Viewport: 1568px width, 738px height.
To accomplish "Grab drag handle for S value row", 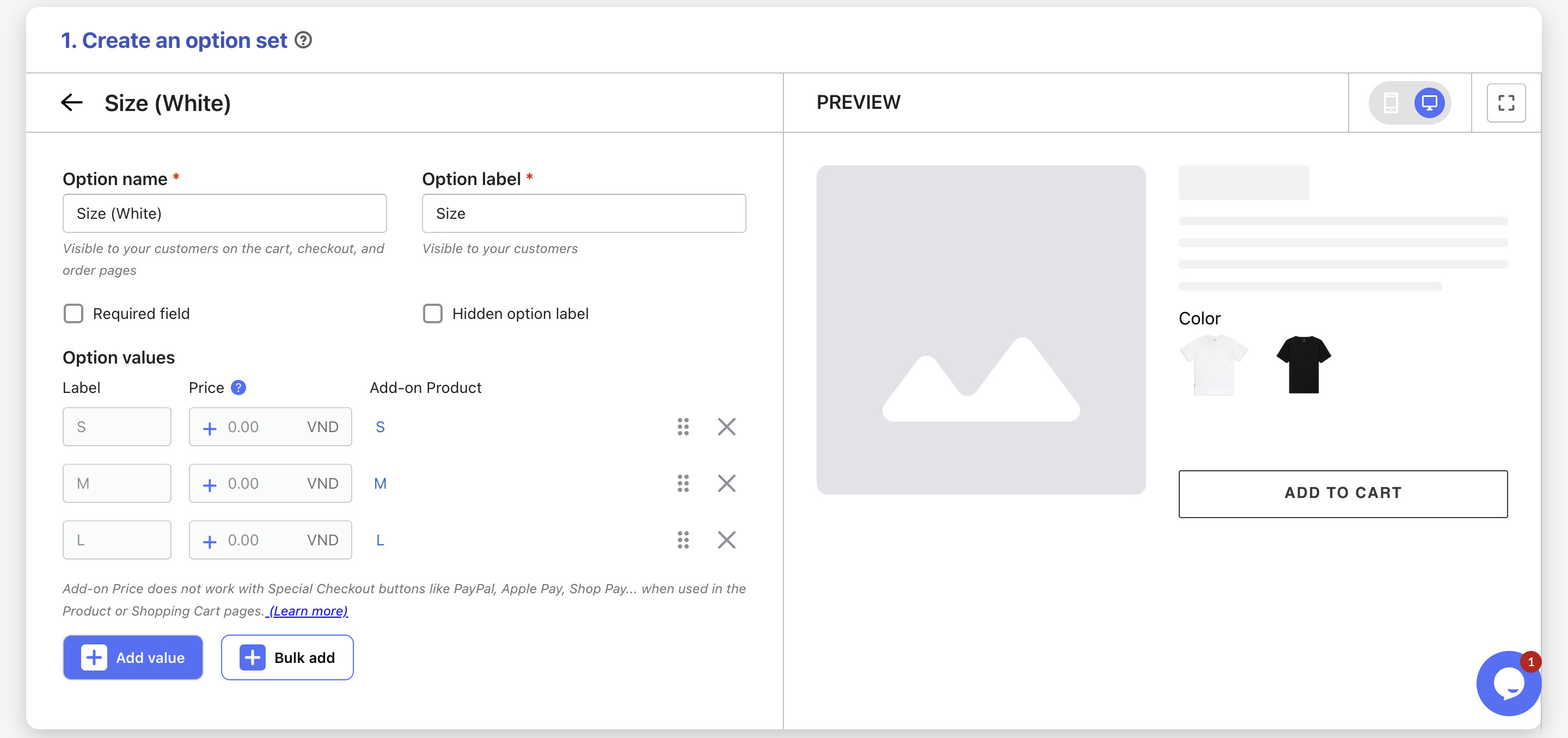I will 683,427.
